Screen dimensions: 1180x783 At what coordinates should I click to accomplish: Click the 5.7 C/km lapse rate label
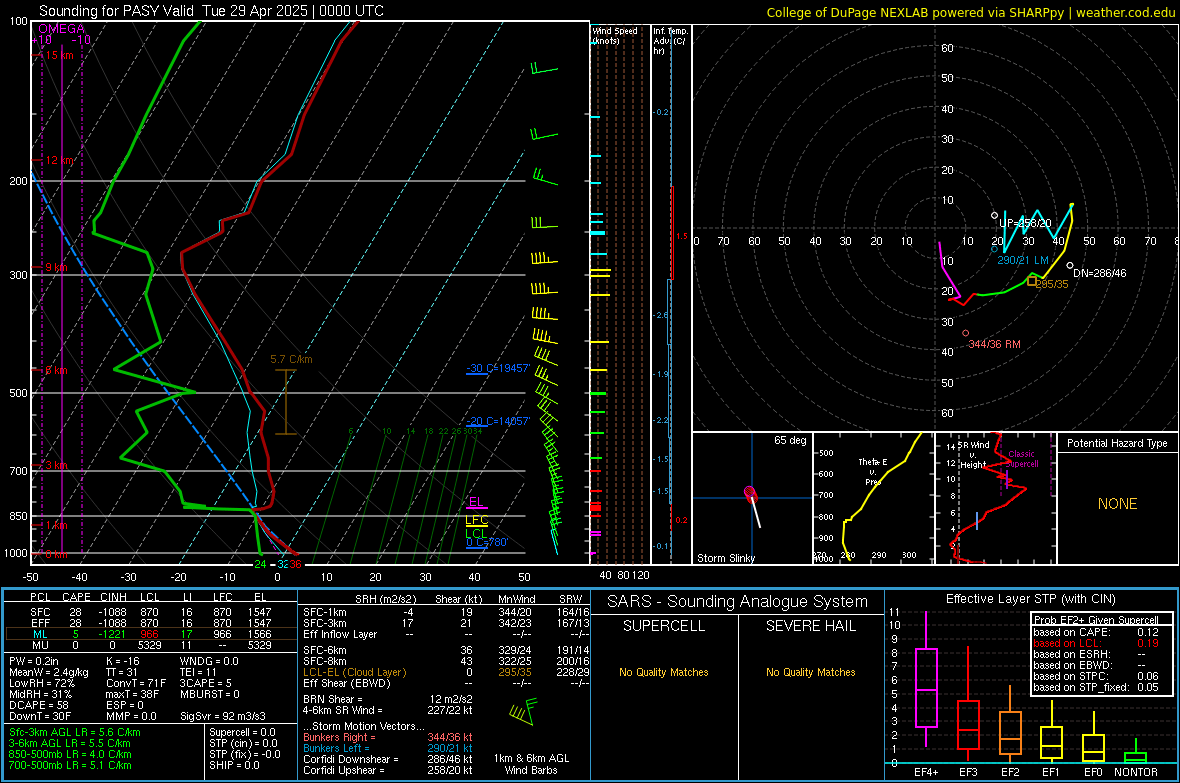pos(291,359)
